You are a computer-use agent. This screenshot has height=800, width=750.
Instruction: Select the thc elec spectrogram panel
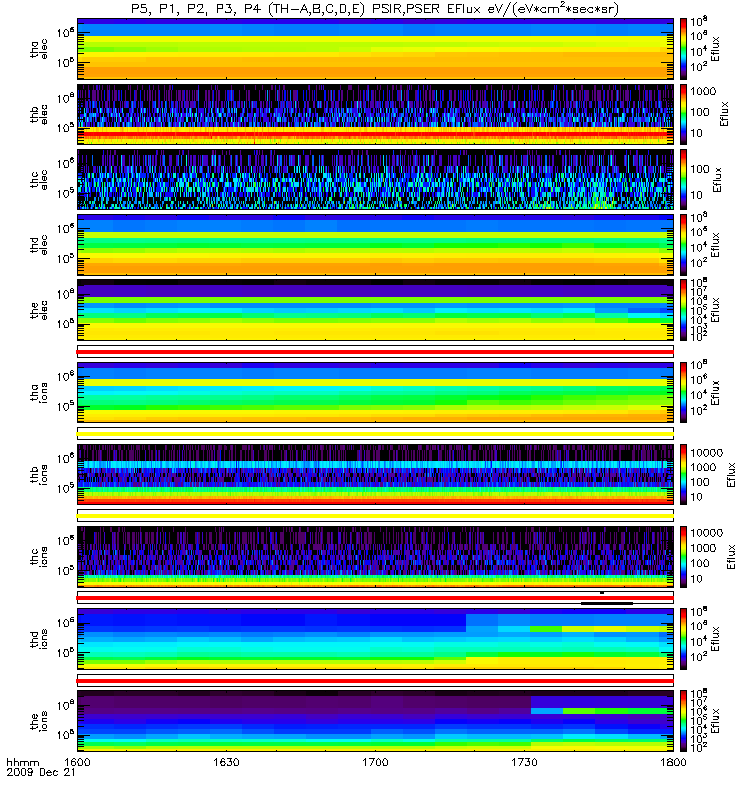click(376, 179)
